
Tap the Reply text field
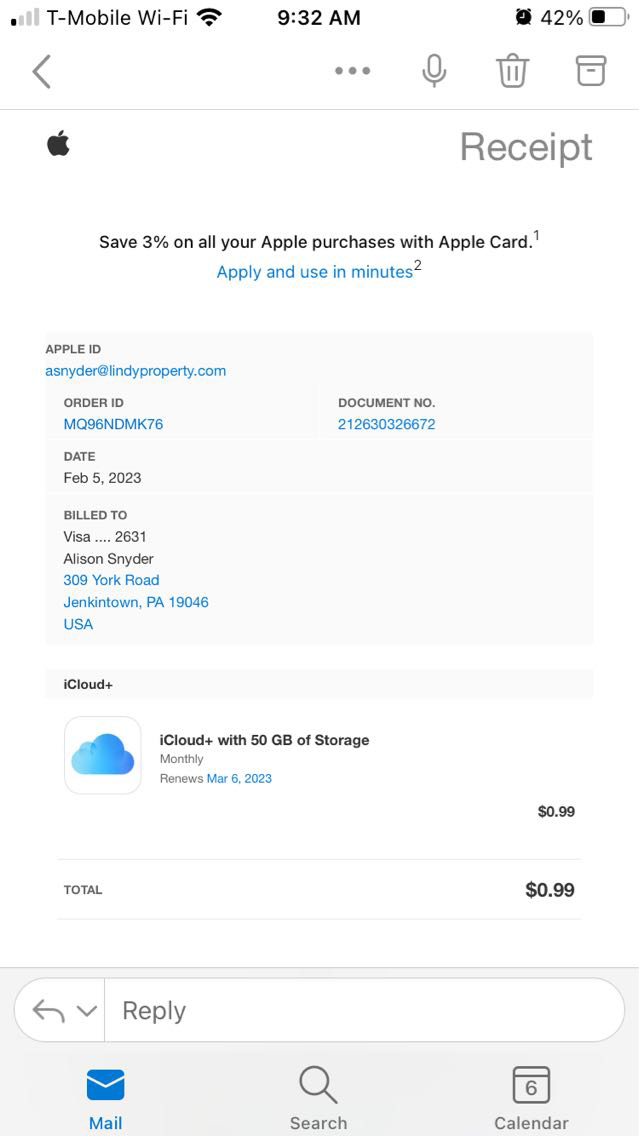pyautogui.click(x=360, y=1011)
